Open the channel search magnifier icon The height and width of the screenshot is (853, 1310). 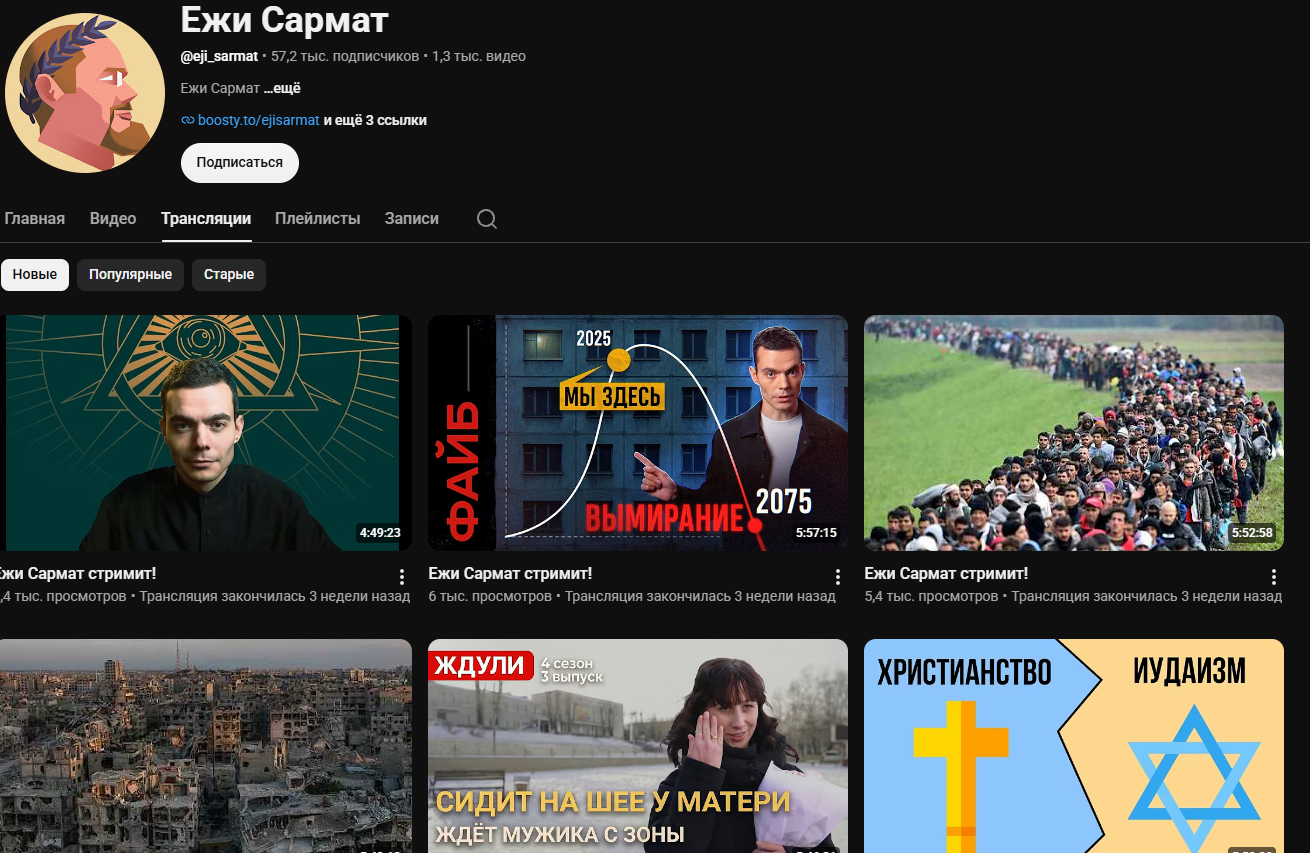coord(487,219)
